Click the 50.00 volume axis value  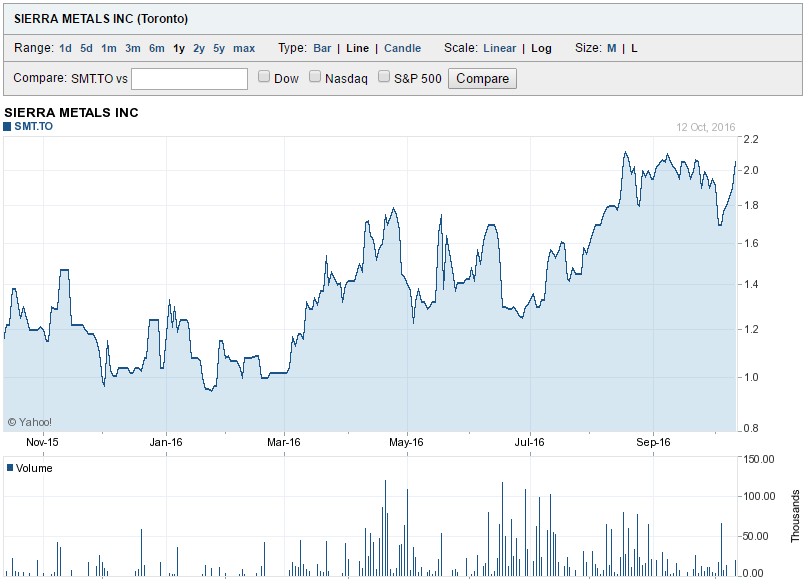click(756, 537)
